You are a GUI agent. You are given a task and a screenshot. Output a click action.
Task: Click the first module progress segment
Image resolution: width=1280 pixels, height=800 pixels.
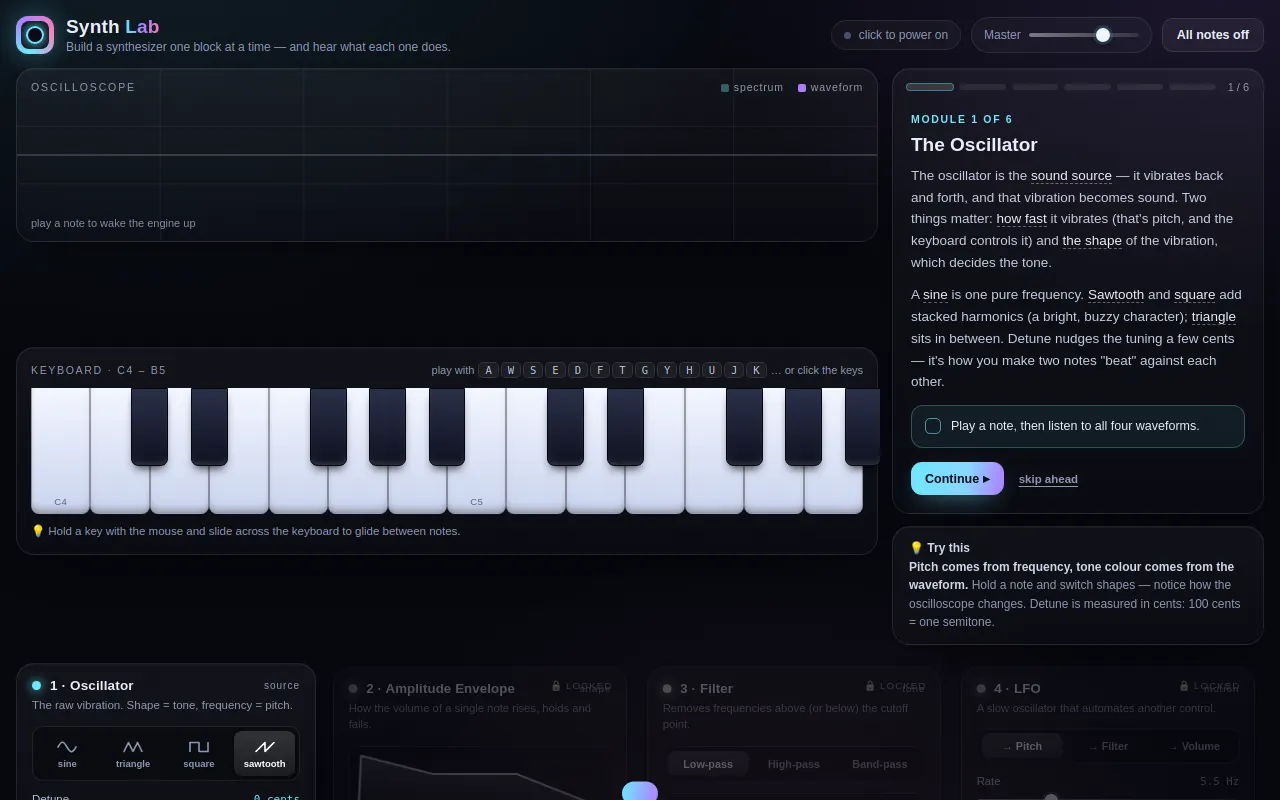tap(930, 87)
